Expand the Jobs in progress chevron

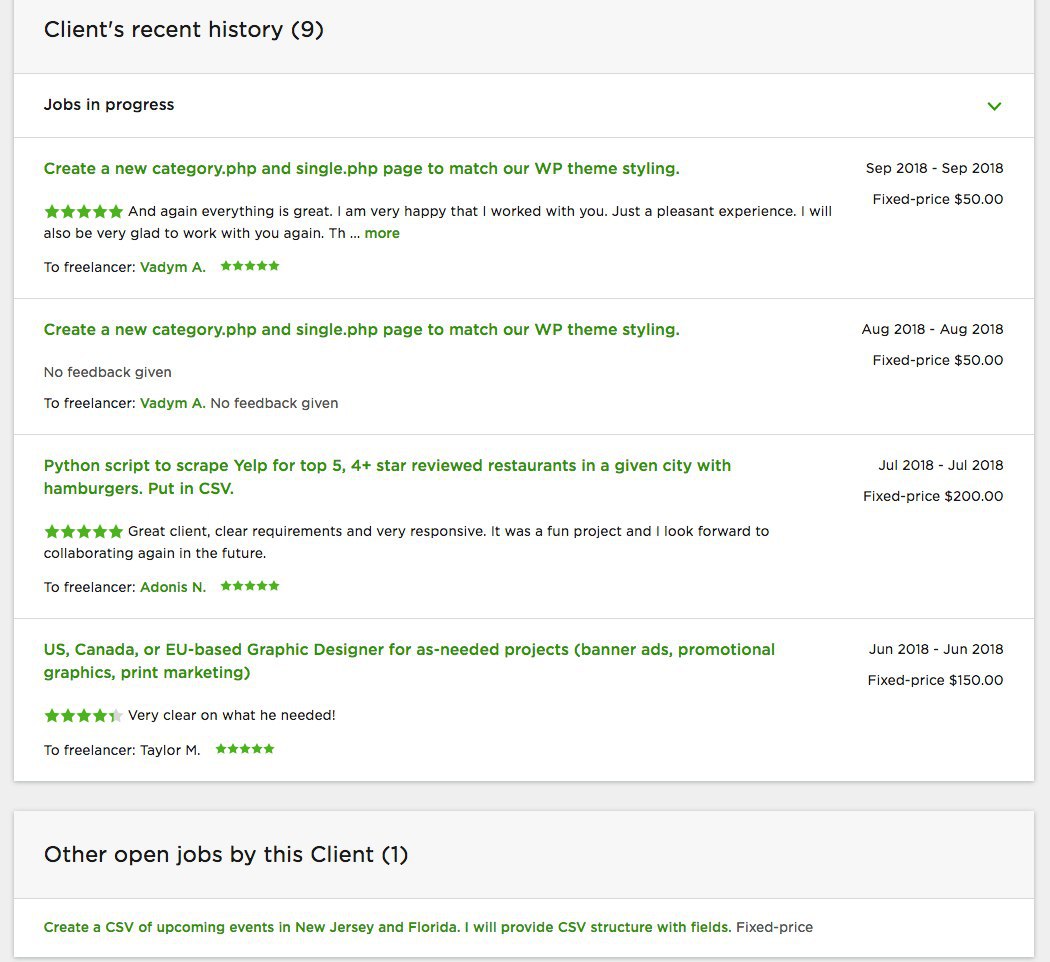click(x=994, y=106)
